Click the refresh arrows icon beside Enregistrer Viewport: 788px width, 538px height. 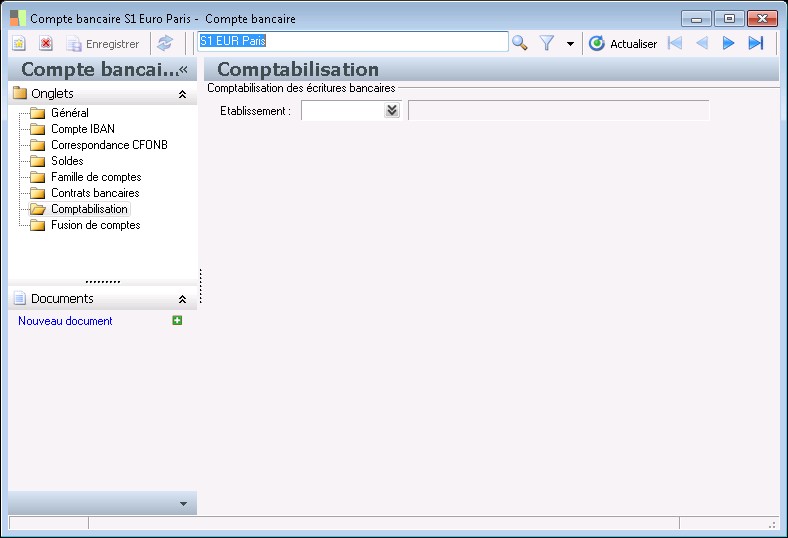[x=165, y=43]
